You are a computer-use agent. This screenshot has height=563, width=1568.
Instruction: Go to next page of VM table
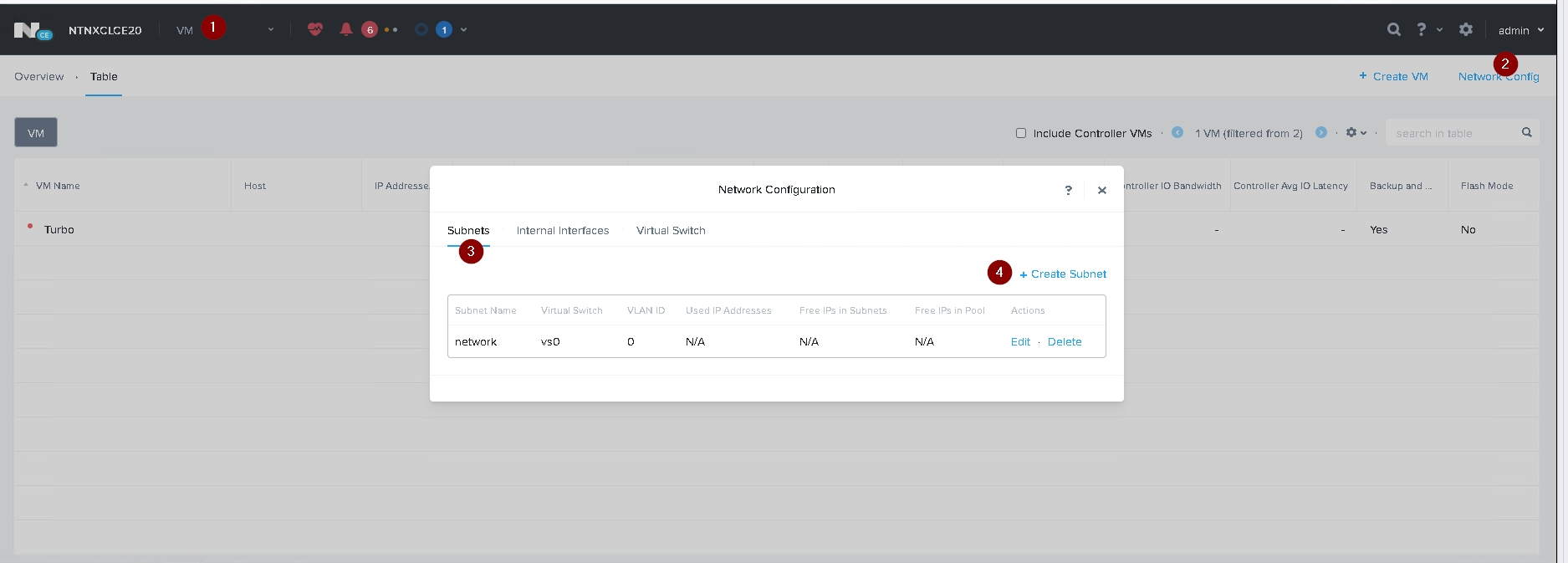point(1321,132)
